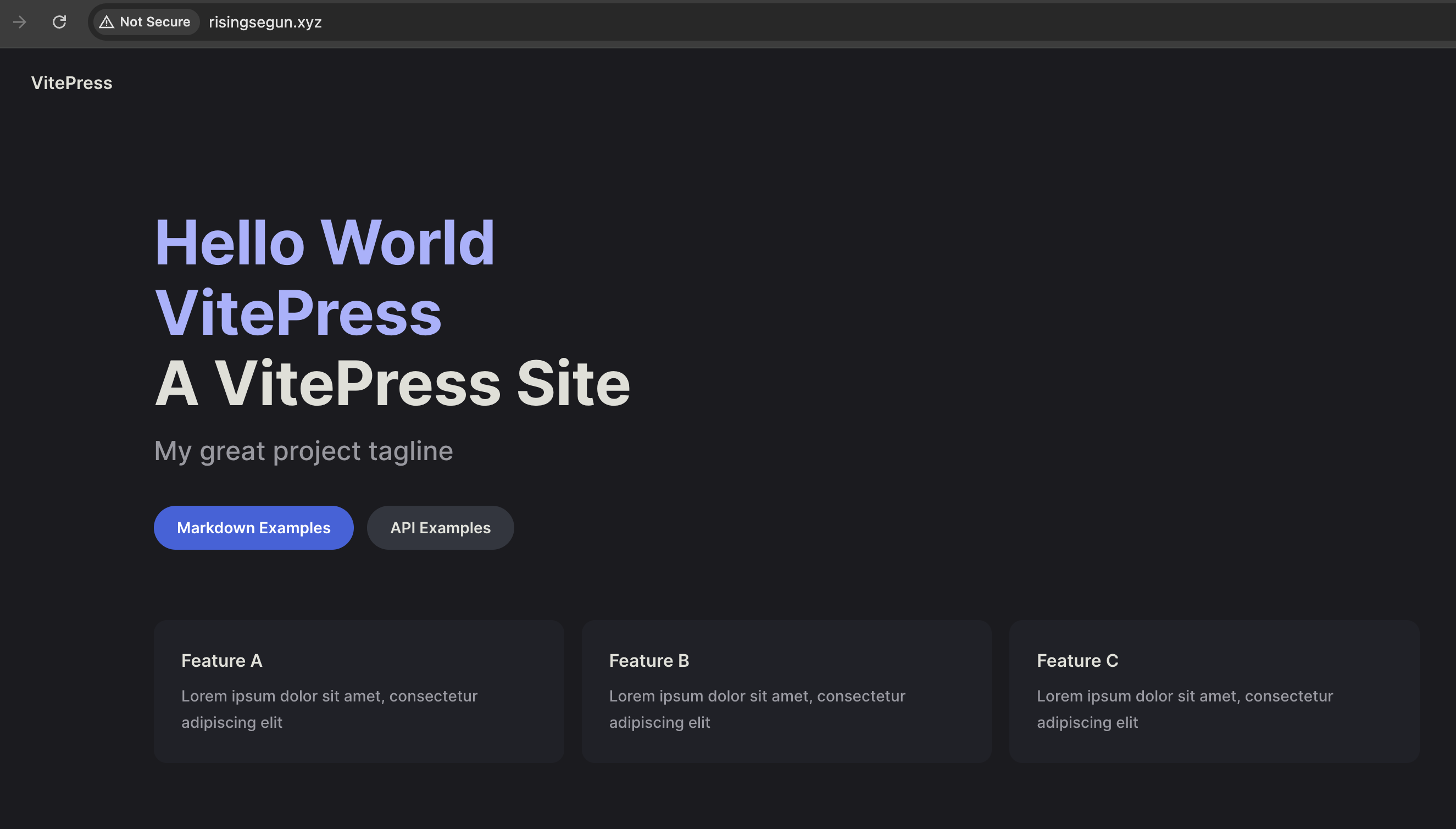Click the Feature C title
Image resolution: width=1456 pixels, height=829 pixels.
(x=1077, y=660)
